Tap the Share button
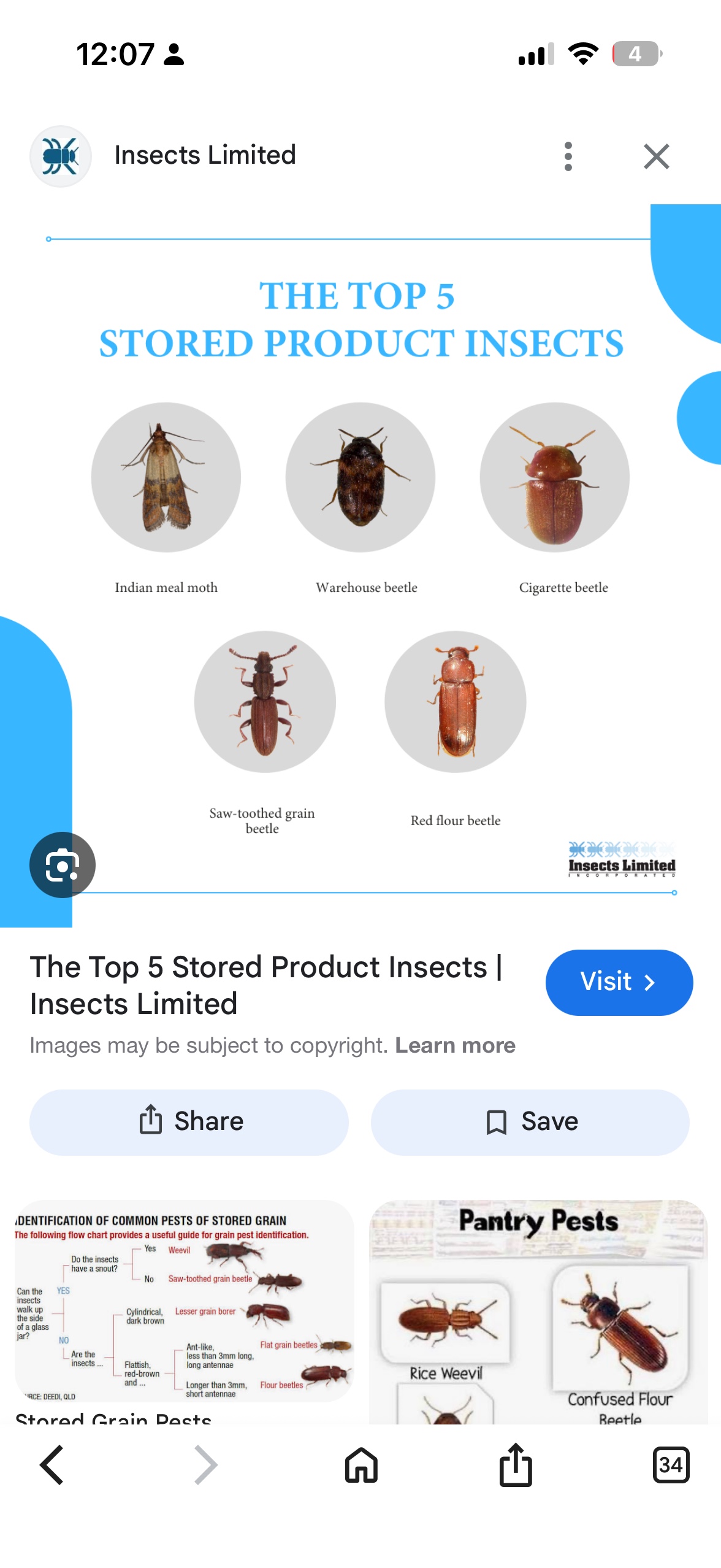 tap(189, 1122)
